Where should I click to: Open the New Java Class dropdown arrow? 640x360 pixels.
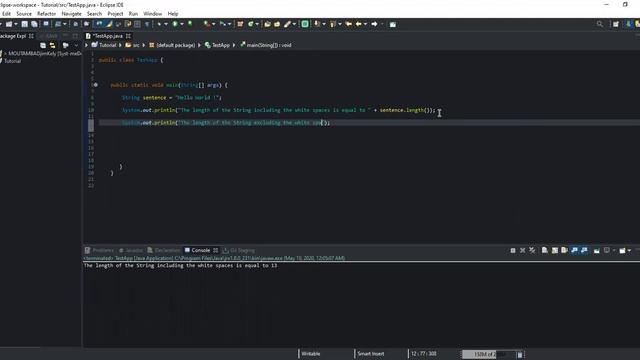[x=257, y=24]
